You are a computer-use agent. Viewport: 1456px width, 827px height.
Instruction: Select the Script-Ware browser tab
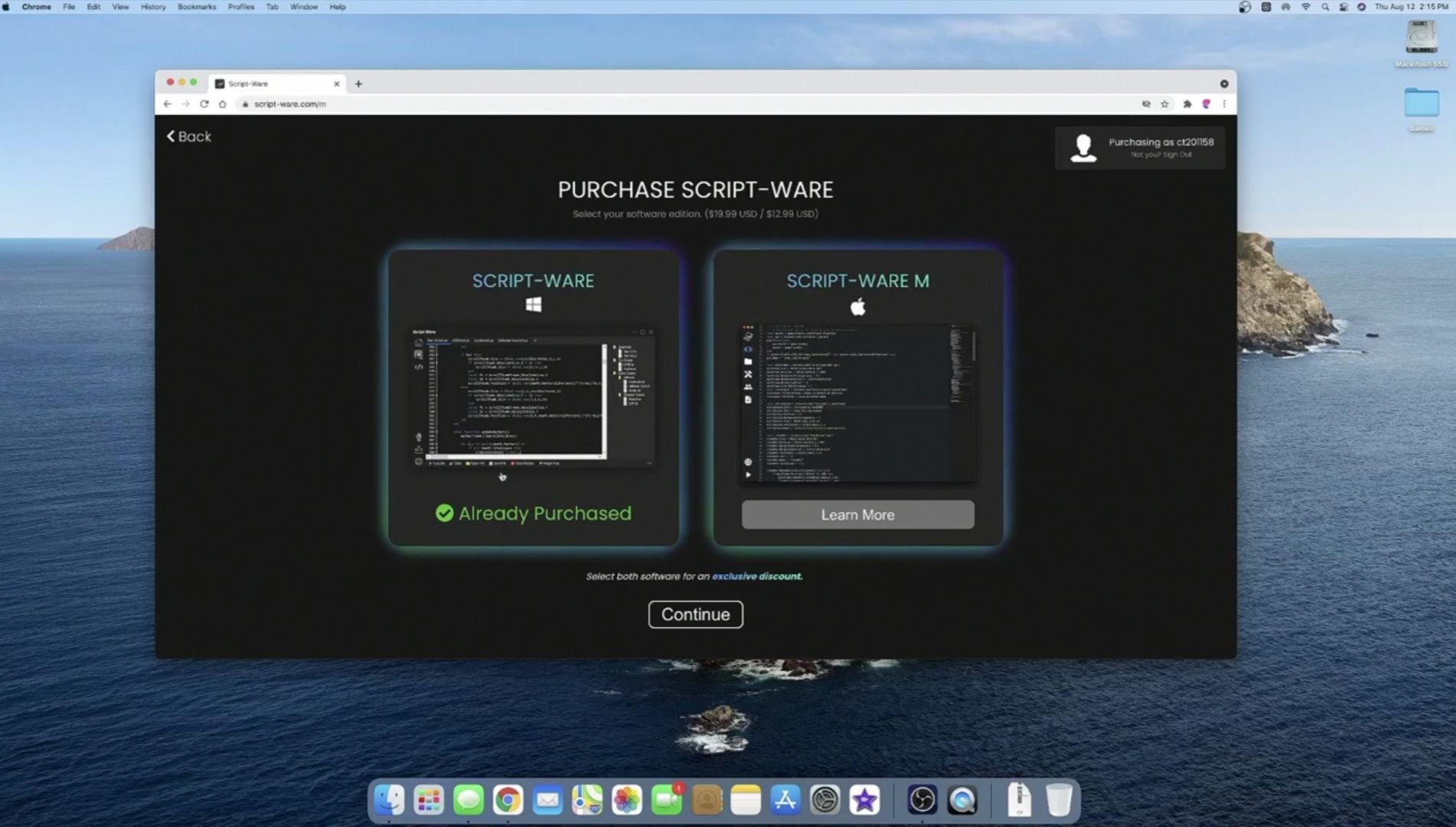pyautogui.click(x=276, y=83)
